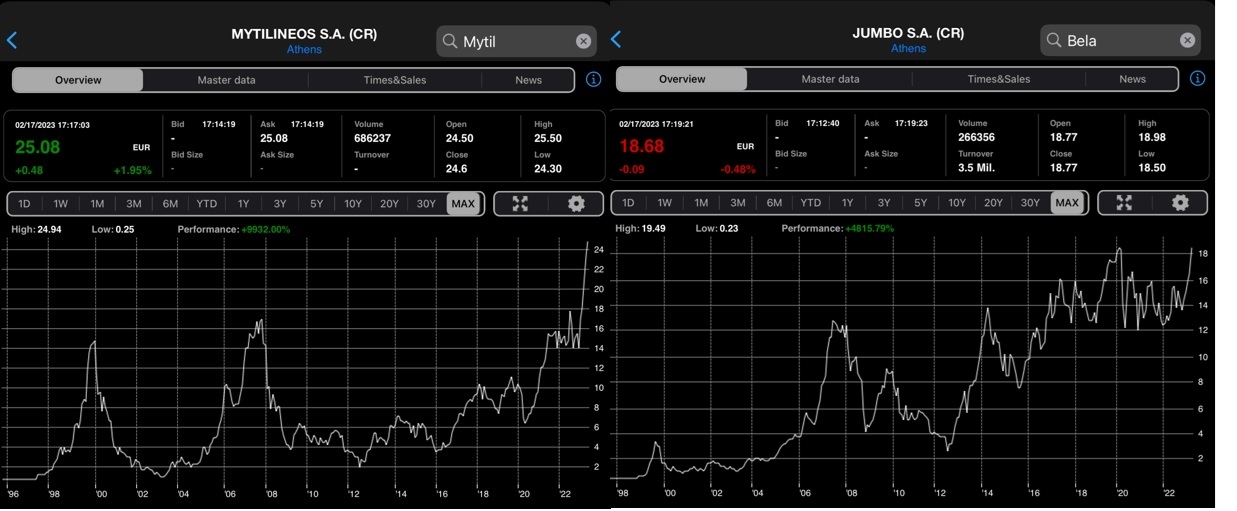Open News tab for Mytilineos
Screen dimensions: 1237x511
[x=528, y=80]
